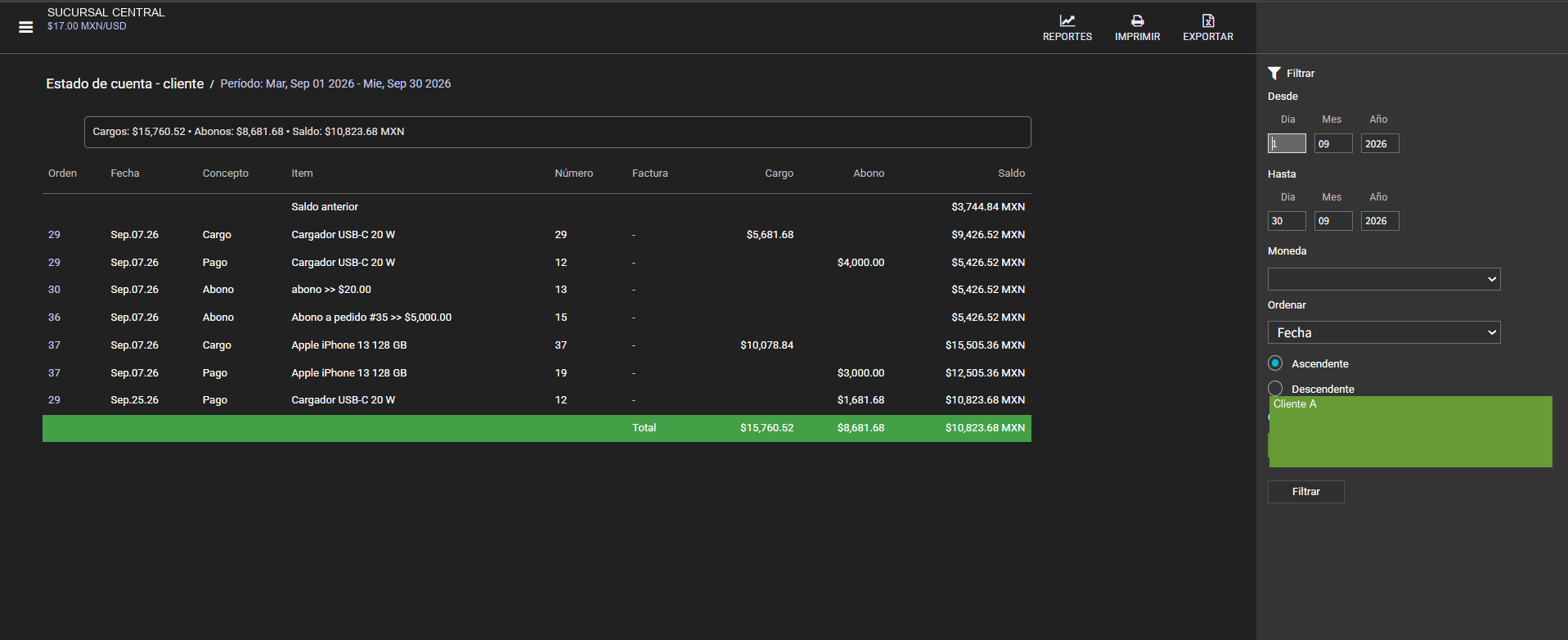Click the Concepto column header

pyautogui.click(x=226, y=174)
